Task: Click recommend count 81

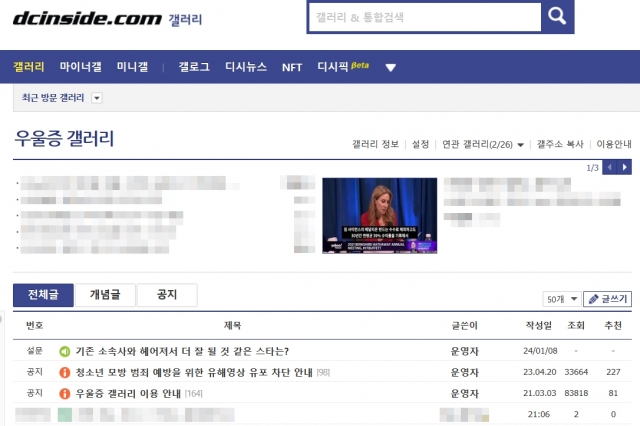Action: pos(613,393)
